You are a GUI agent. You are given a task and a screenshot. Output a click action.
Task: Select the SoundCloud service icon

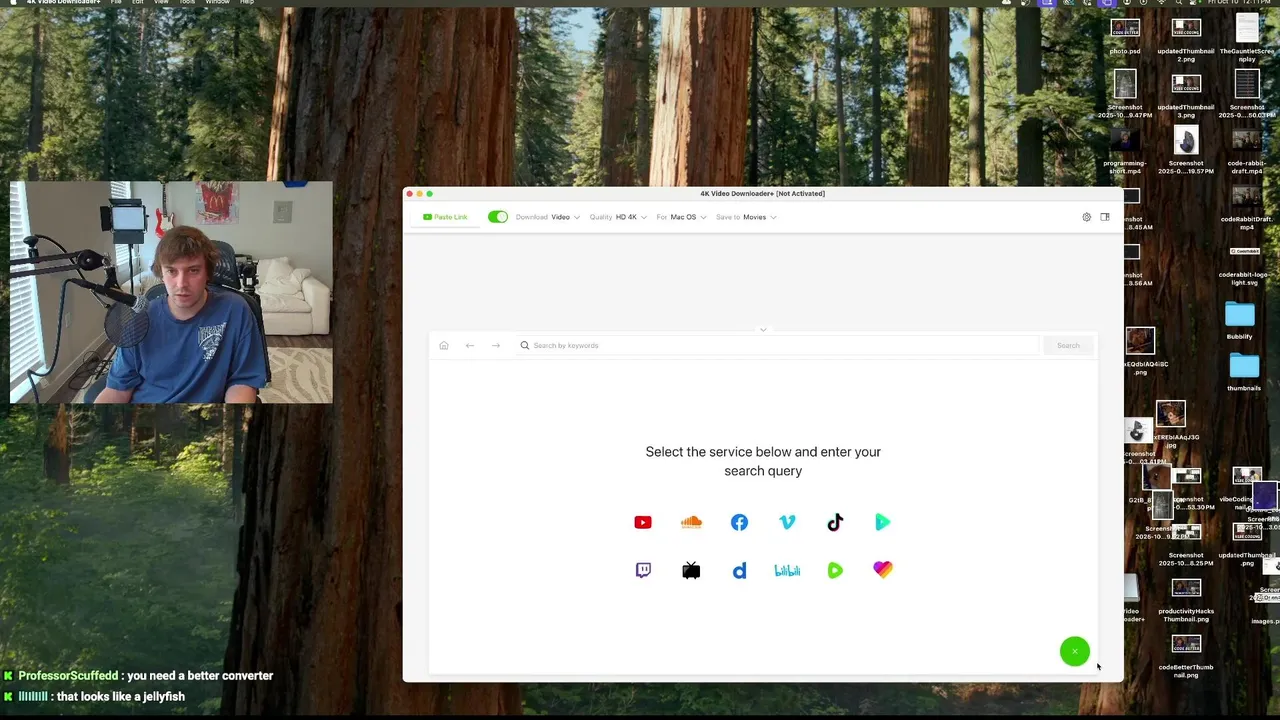tap(691, 522)
